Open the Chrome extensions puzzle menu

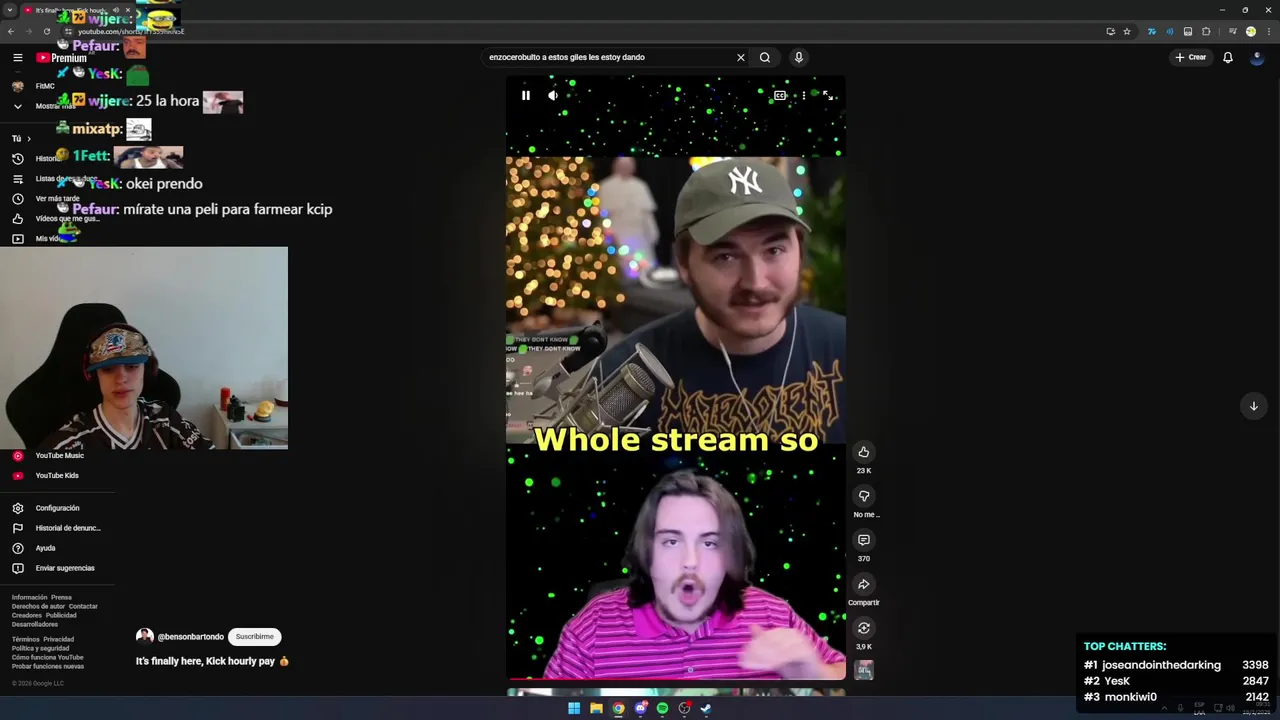coord(1206,31)
